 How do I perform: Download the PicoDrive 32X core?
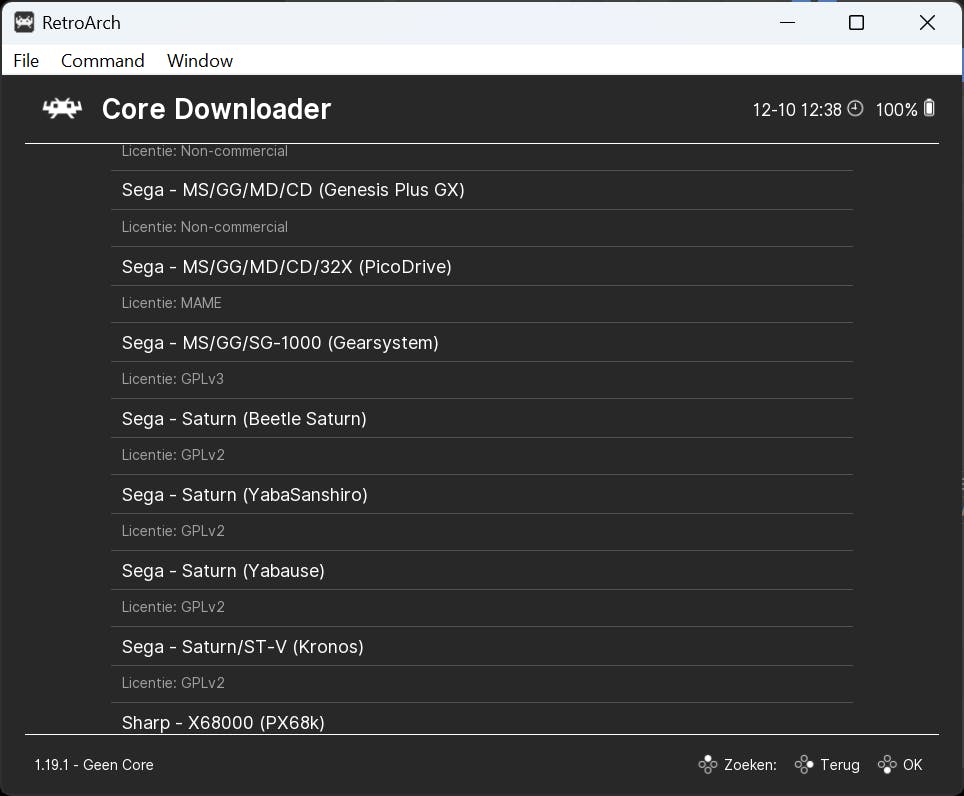287,267
